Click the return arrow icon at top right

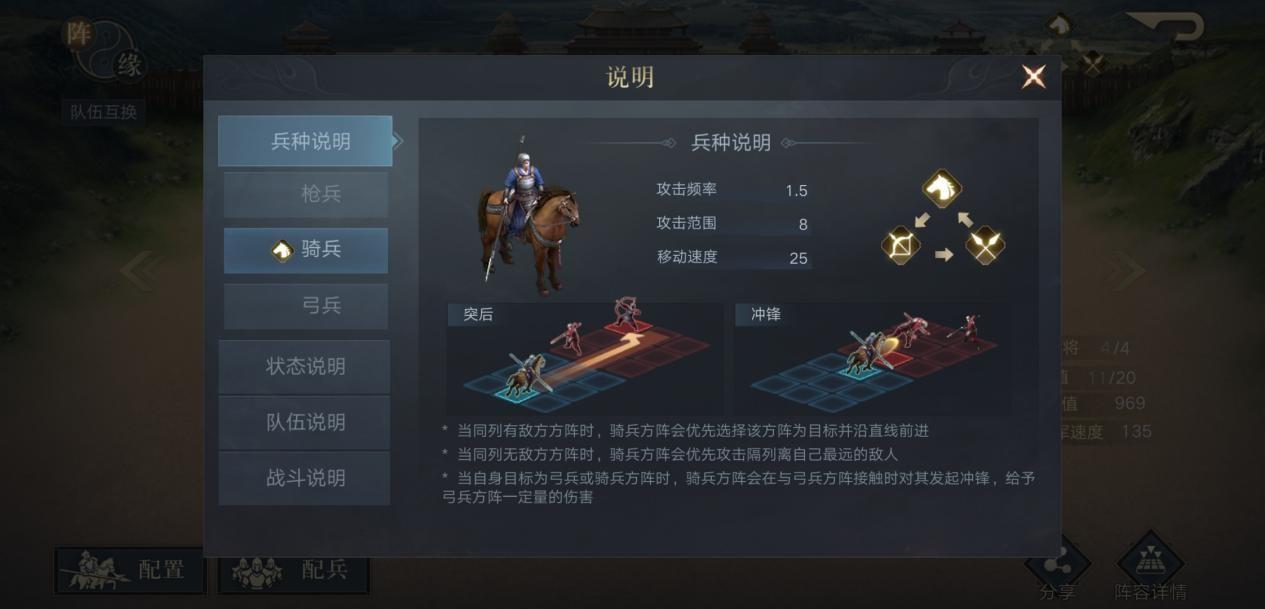(1167, 28)
